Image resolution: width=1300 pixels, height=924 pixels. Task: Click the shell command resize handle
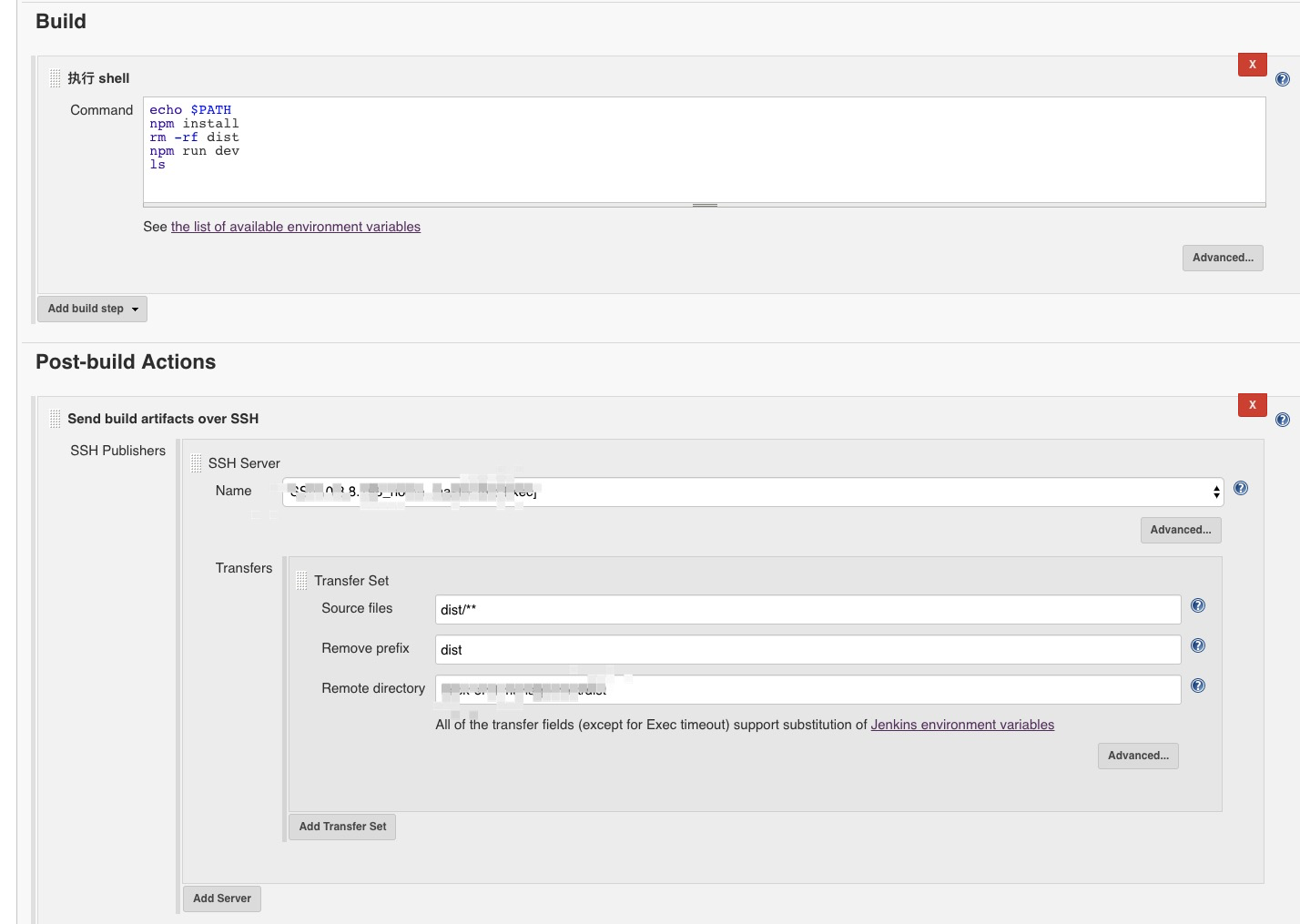[705, 206]
